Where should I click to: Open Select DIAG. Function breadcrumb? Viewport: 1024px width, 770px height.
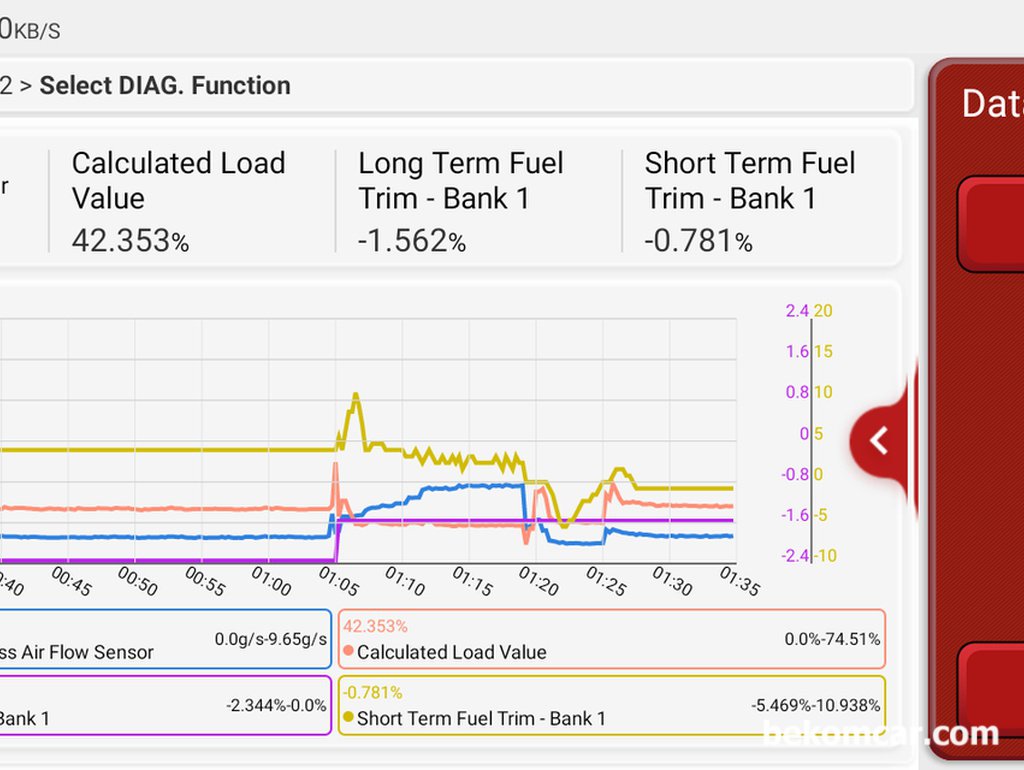165,86
